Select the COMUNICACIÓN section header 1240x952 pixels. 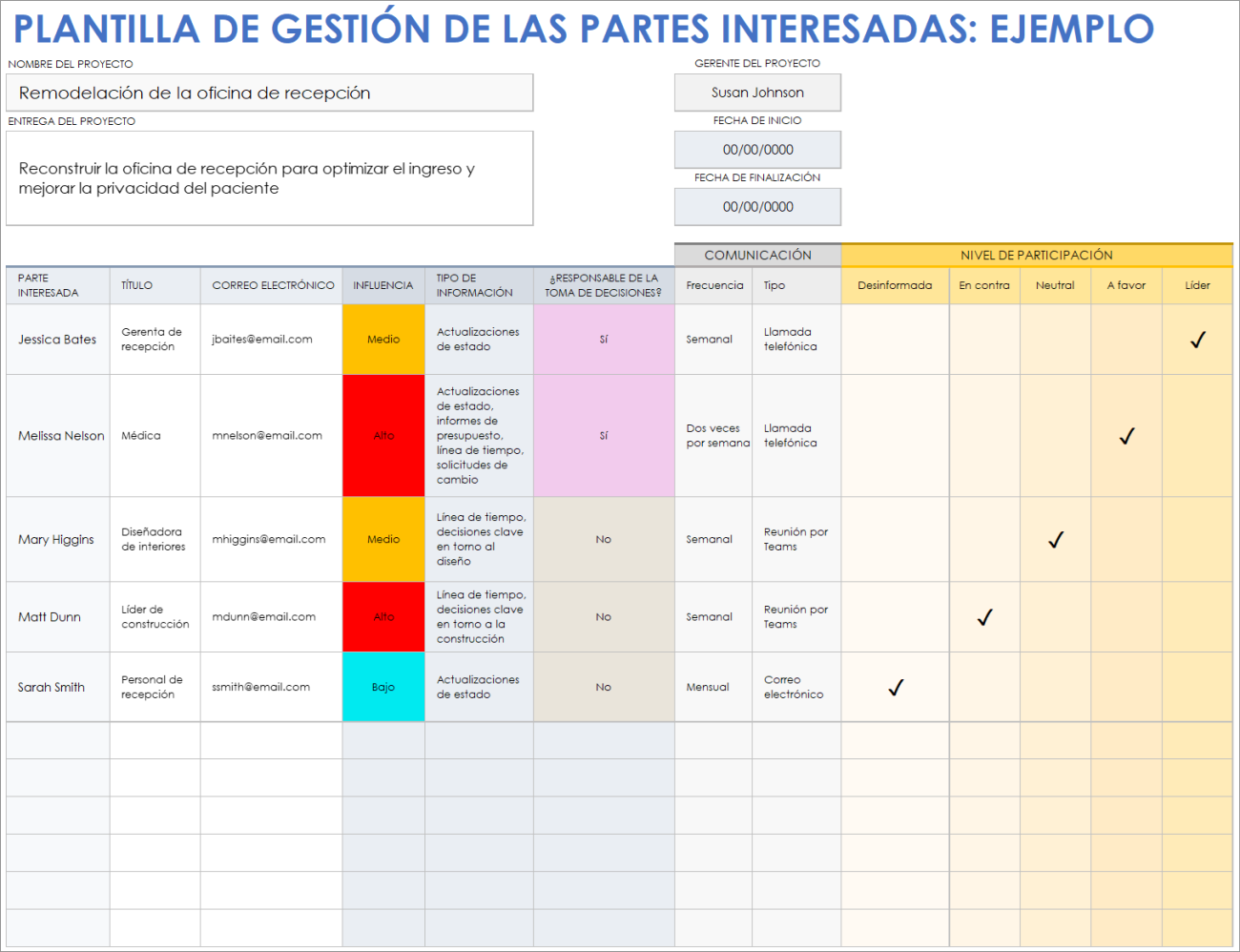click(757, 255)
